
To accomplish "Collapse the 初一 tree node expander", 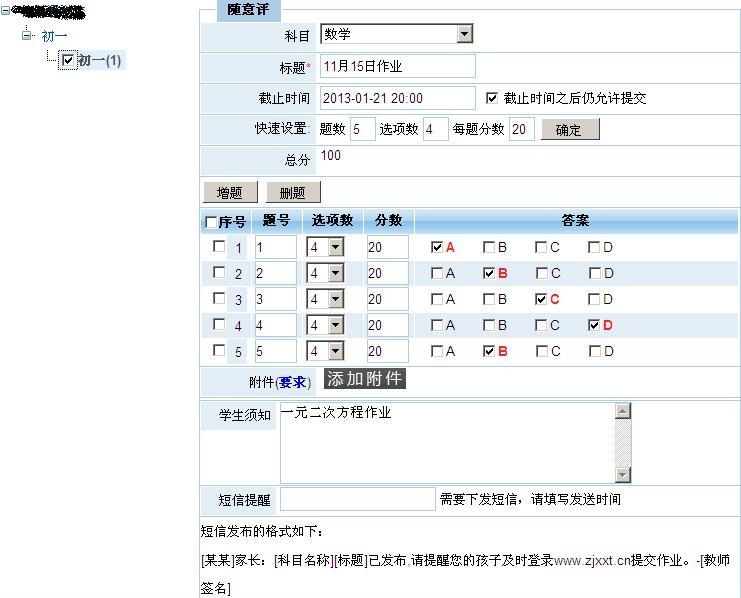I will 28,36.
